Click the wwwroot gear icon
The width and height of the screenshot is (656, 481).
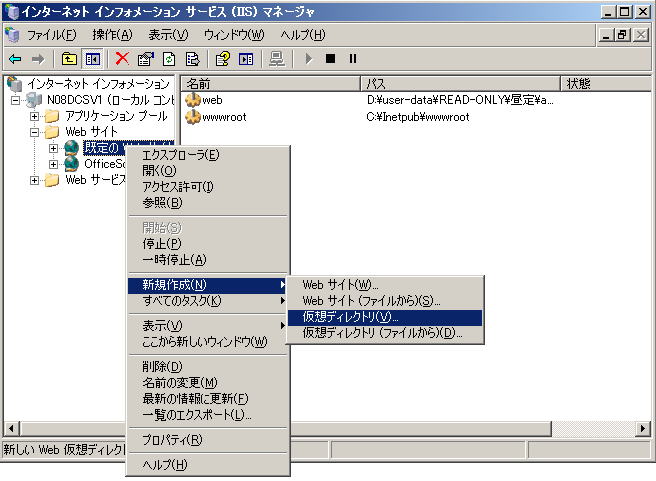point(193,117)
